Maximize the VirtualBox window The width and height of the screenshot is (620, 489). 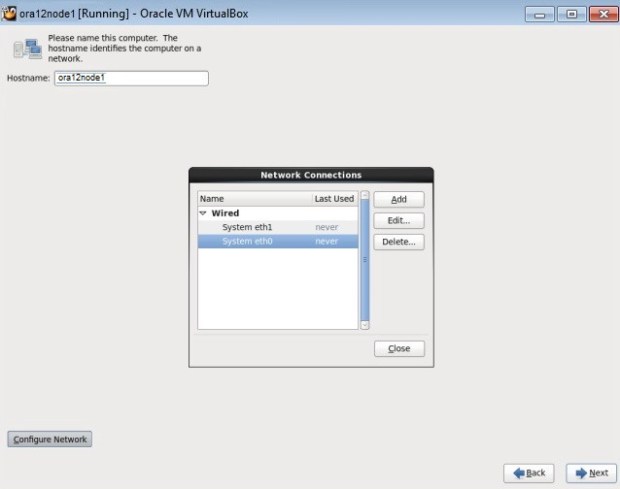click(571, 15)
